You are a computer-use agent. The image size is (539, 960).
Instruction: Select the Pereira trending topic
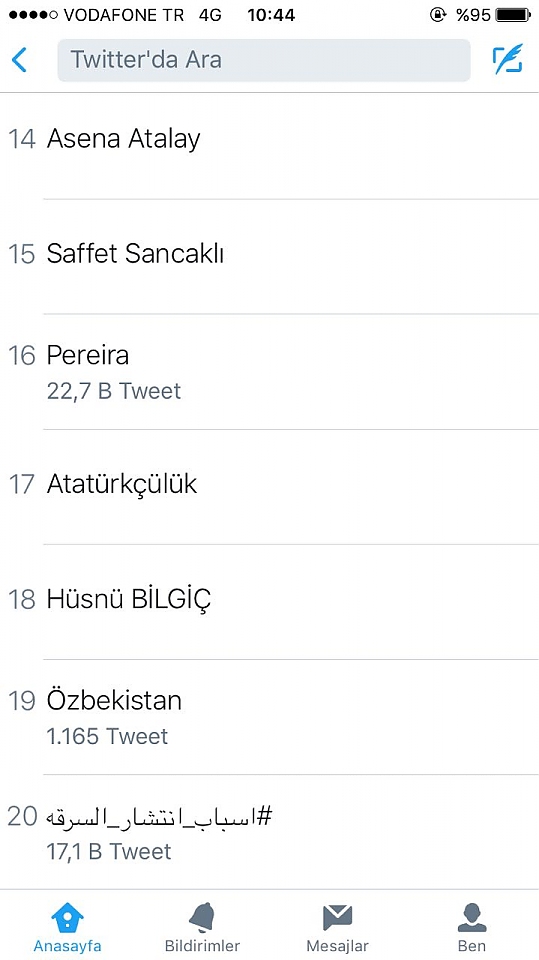(270, 372)
